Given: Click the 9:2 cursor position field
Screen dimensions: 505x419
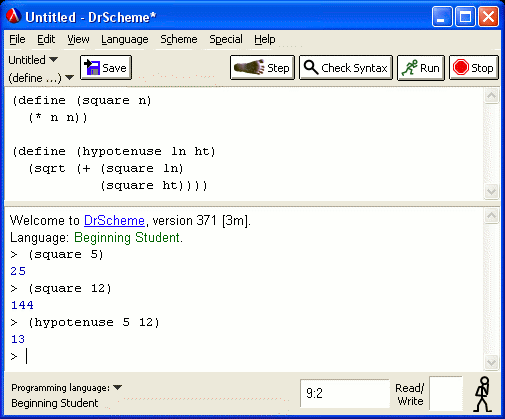Looking at the screenshot, I should [x=345, y=393].
